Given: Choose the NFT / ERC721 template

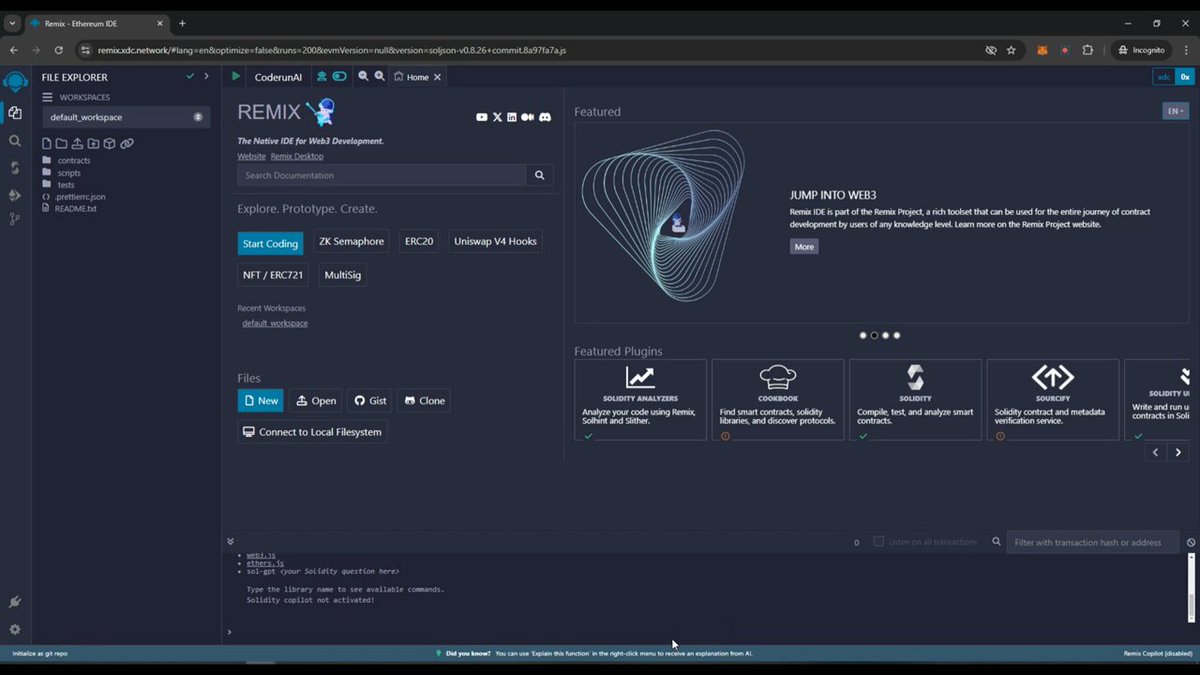Looking at the screenshot, I should [273, 274].
